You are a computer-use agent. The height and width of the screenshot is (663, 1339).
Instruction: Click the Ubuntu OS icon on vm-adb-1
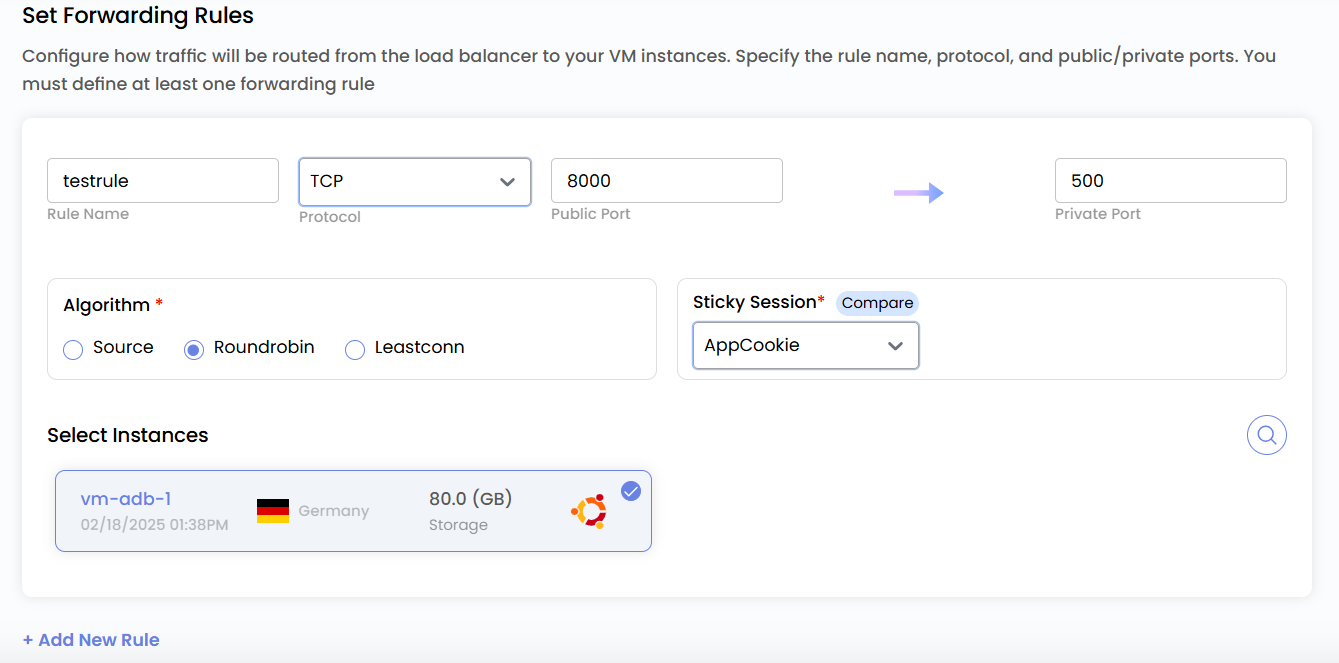(x=589, y=510)
